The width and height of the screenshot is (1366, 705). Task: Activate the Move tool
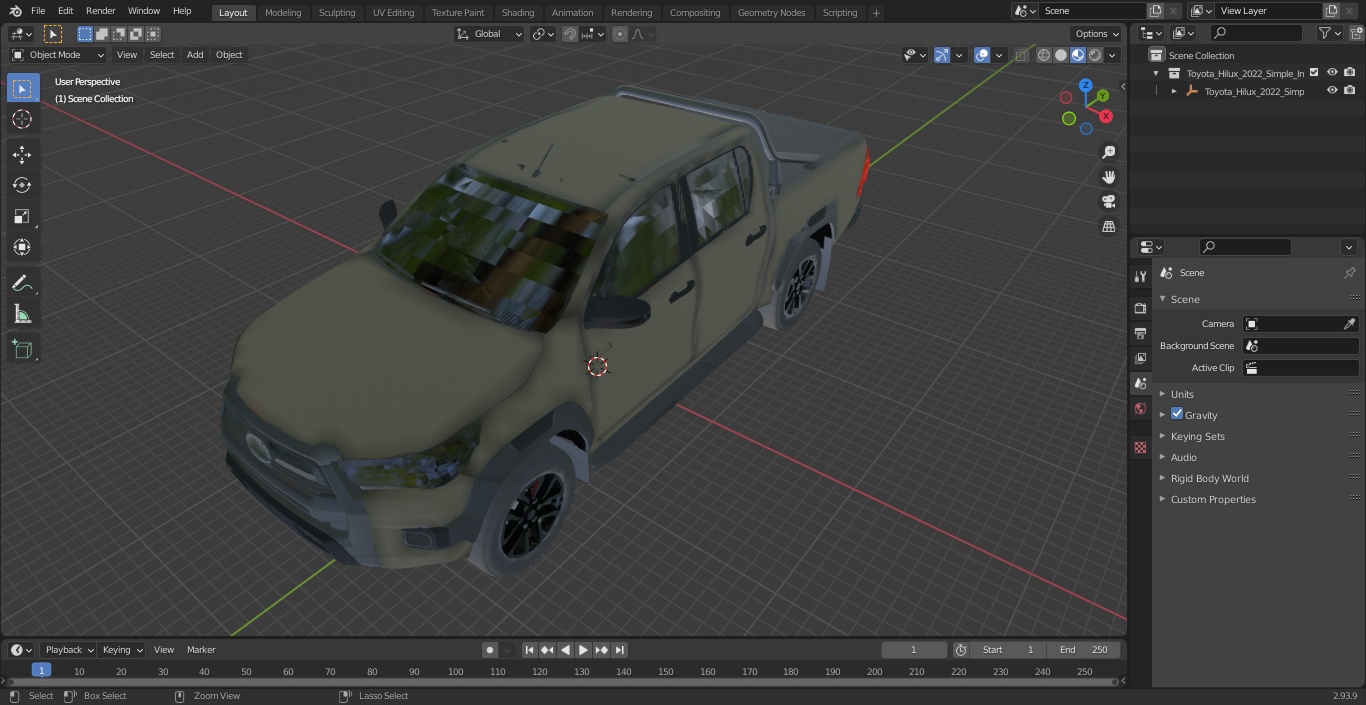click(22, 154)
